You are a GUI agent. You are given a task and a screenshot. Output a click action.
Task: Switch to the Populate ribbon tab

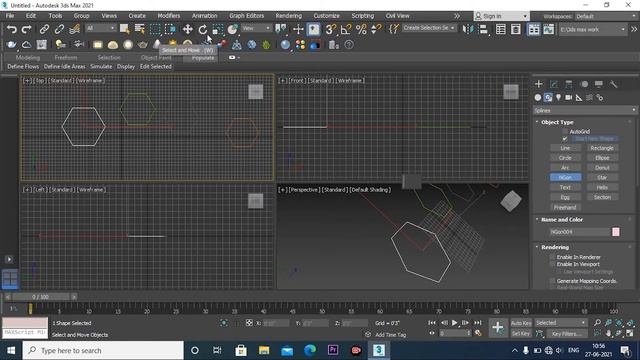pos(203,58)
